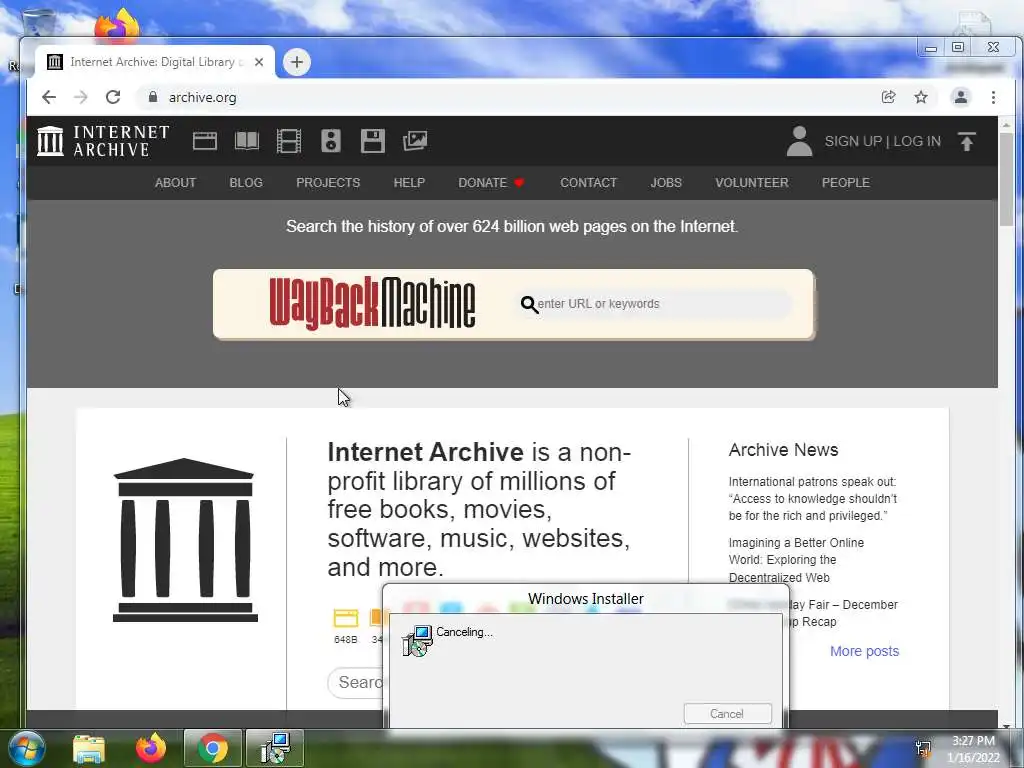Open the PEOPLE menu item

coord(846,183)
